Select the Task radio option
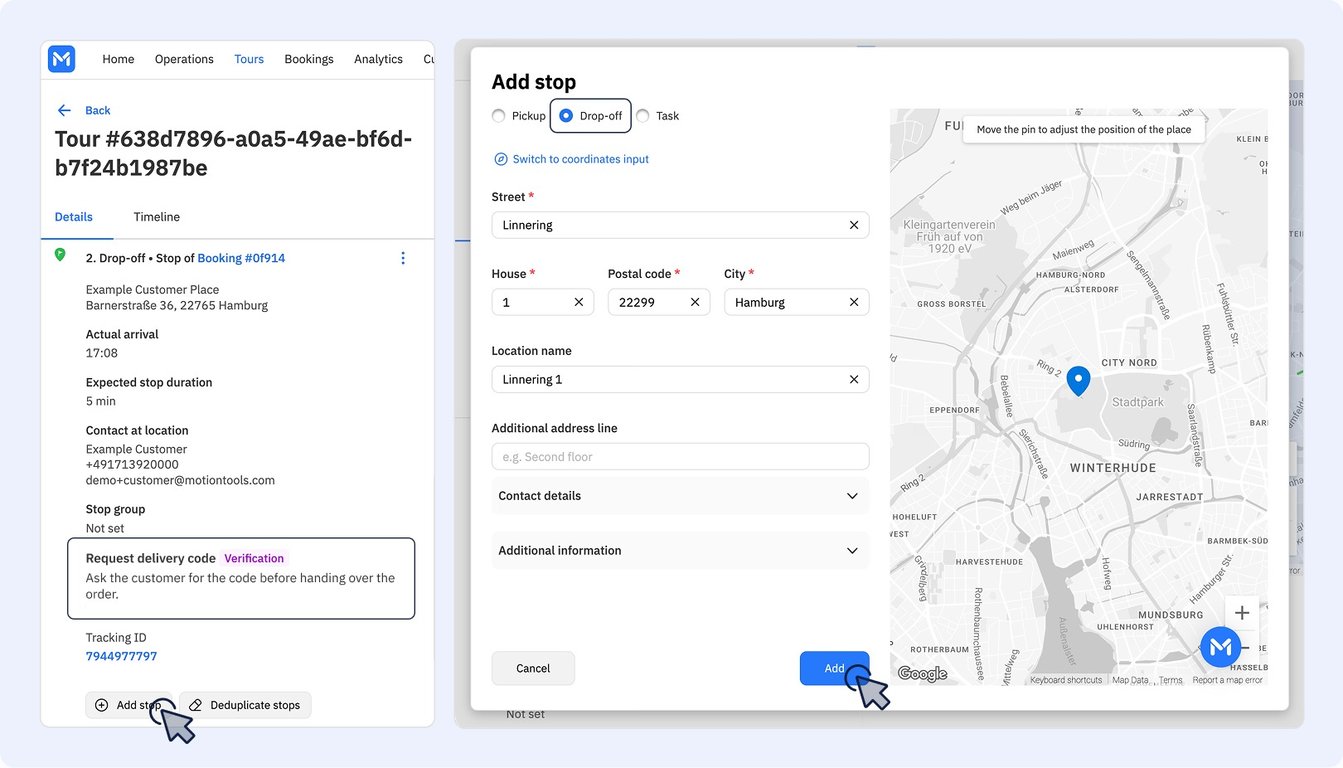The width and height of the screenshot is (1343, 768). (x=642, y=116)
